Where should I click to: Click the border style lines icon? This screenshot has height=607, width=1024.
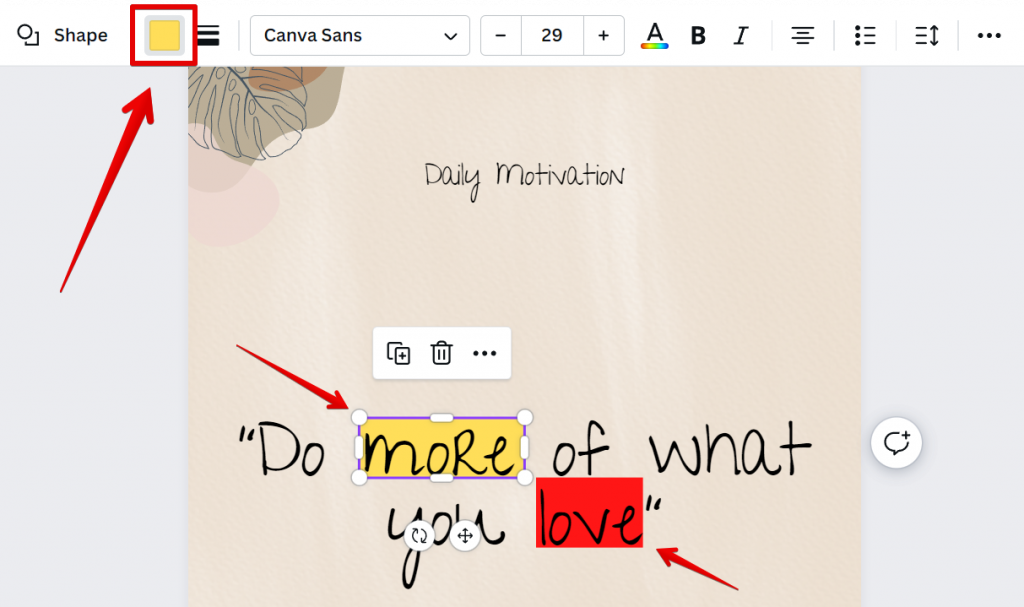pyautogui.click(x=207, y=34)
